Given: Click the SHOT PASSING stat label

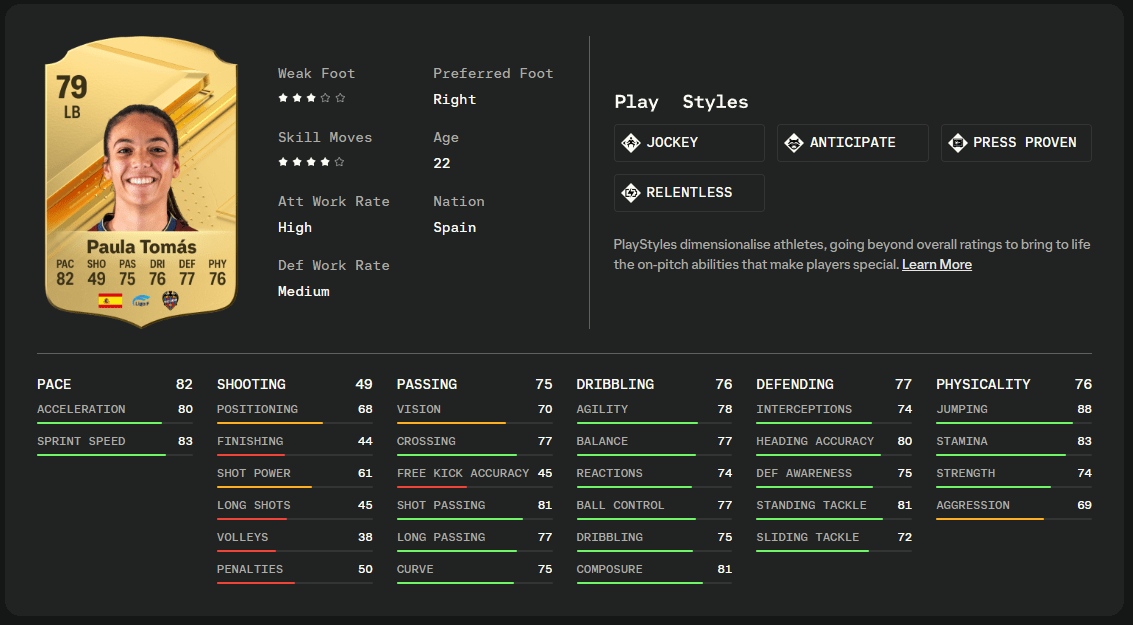Looking at the screenshot, I should click(x=441, y=505).
